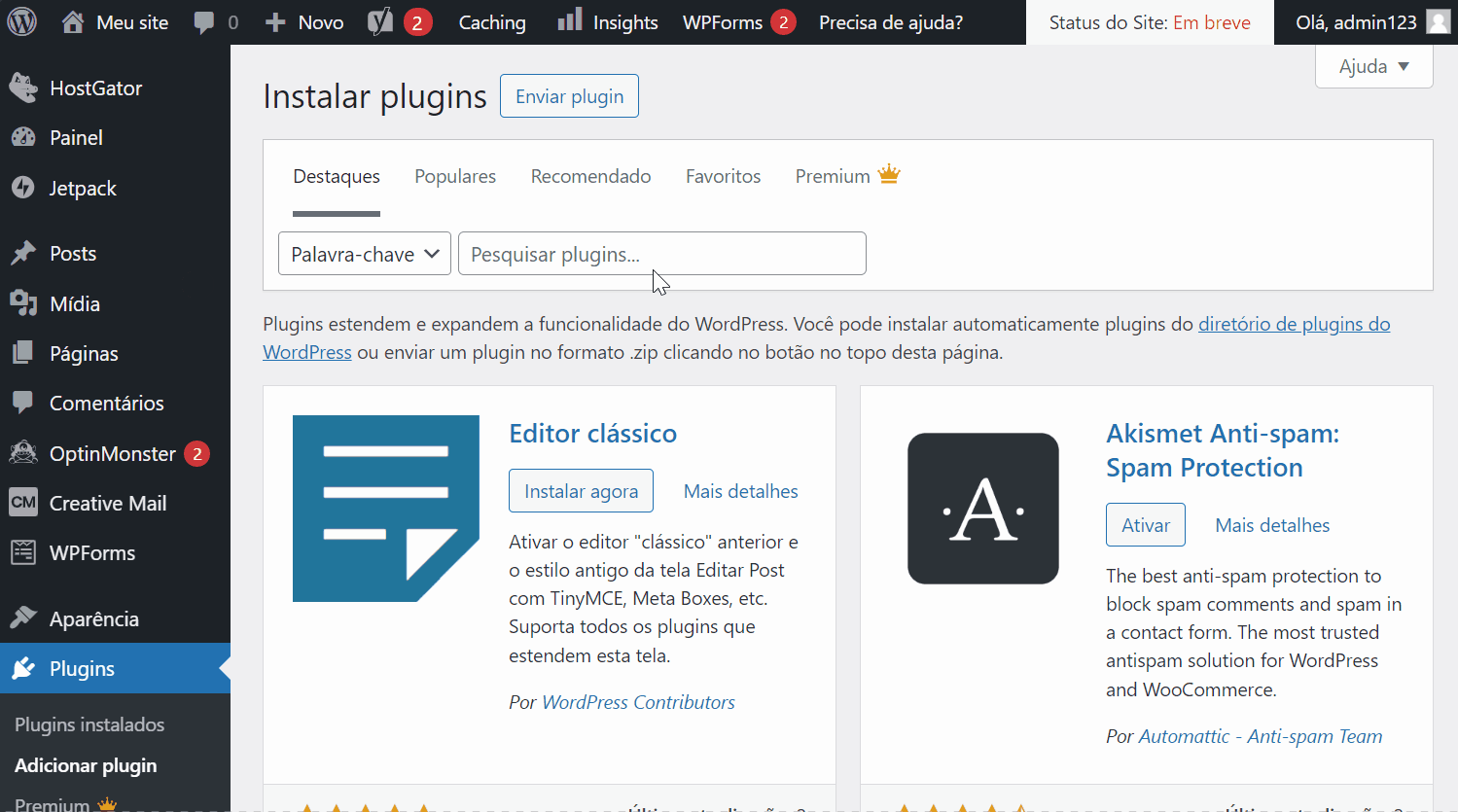
Task: Switch to the Destaques tab
Action: [337, 176]
